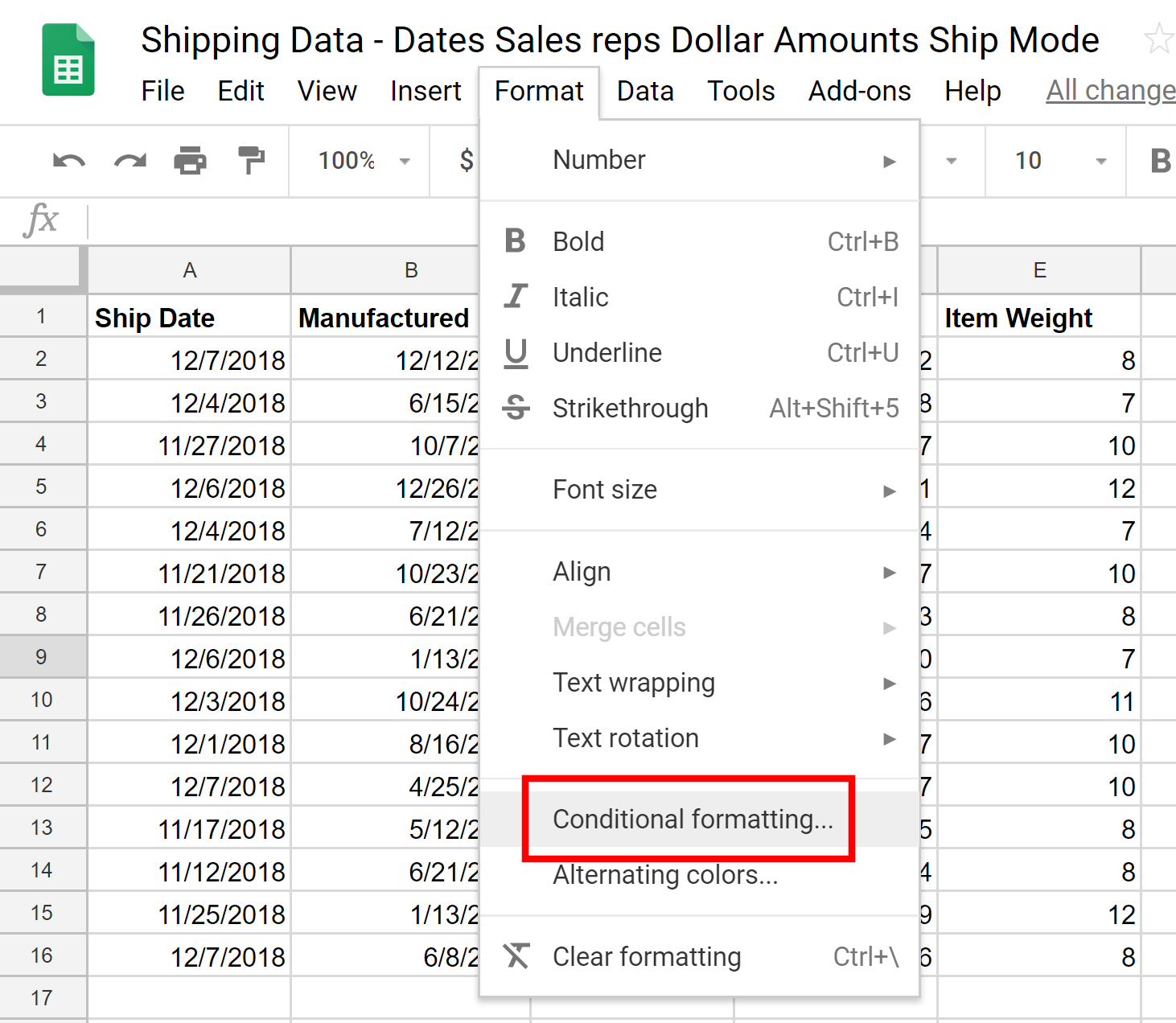Open the Data menu

pos(645,91)
